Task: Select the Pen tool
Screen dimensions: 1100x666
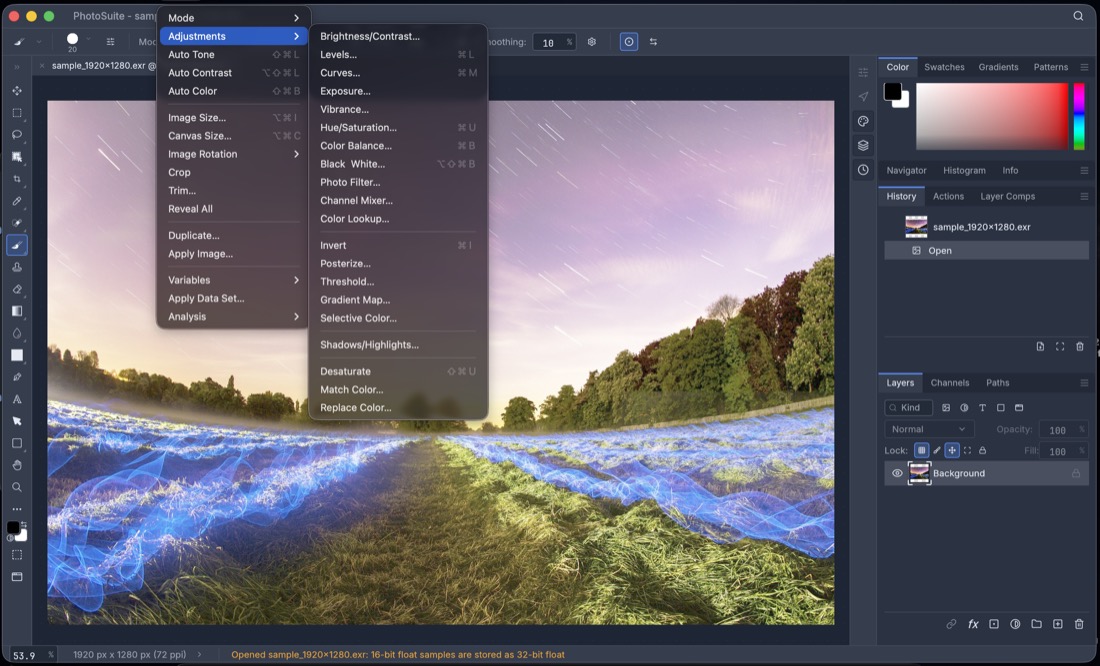Action: coord(17,377)
